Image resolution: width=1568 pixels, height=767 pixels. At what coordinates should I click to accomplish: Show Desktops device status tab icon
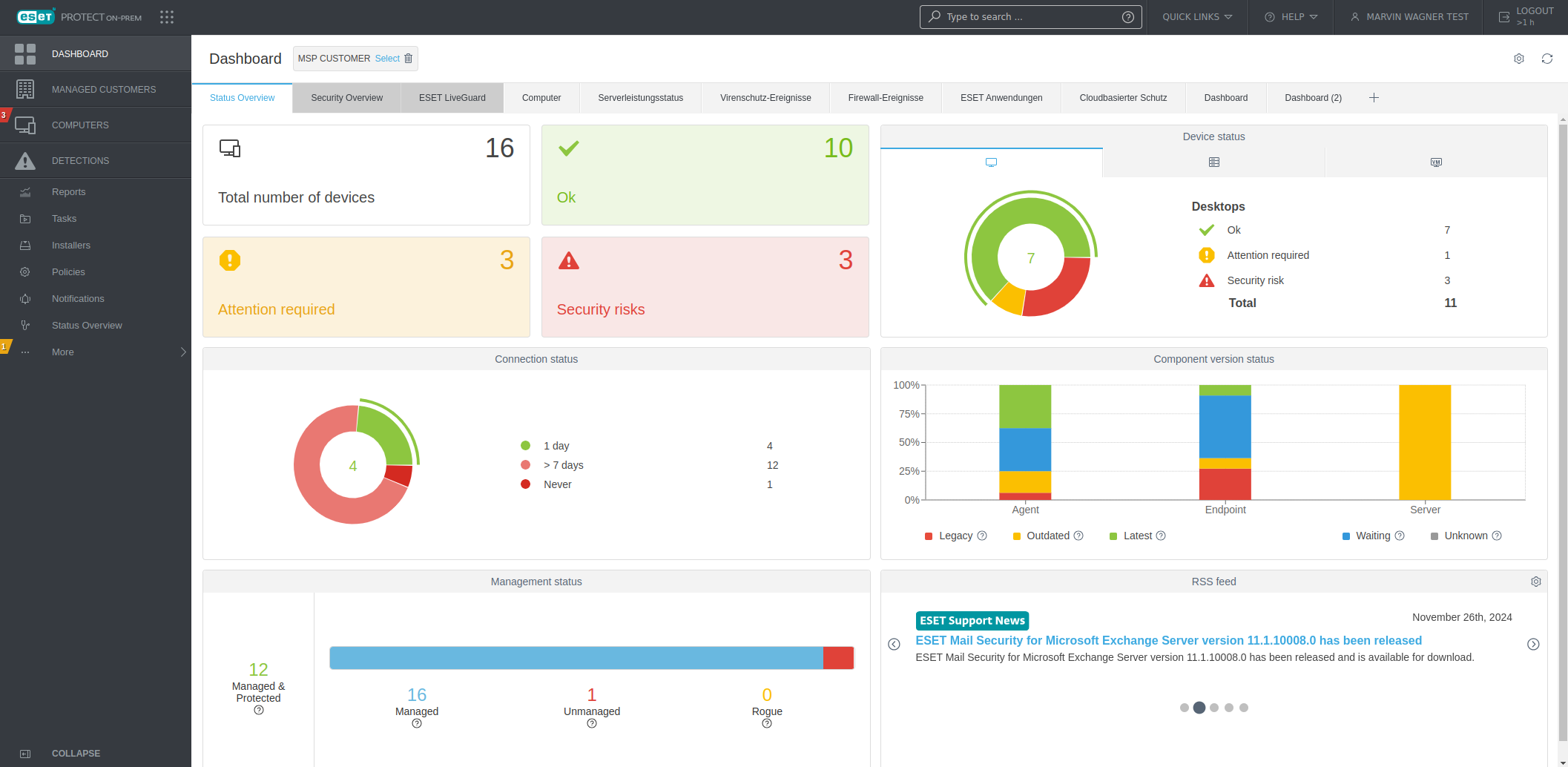point(991,162)
